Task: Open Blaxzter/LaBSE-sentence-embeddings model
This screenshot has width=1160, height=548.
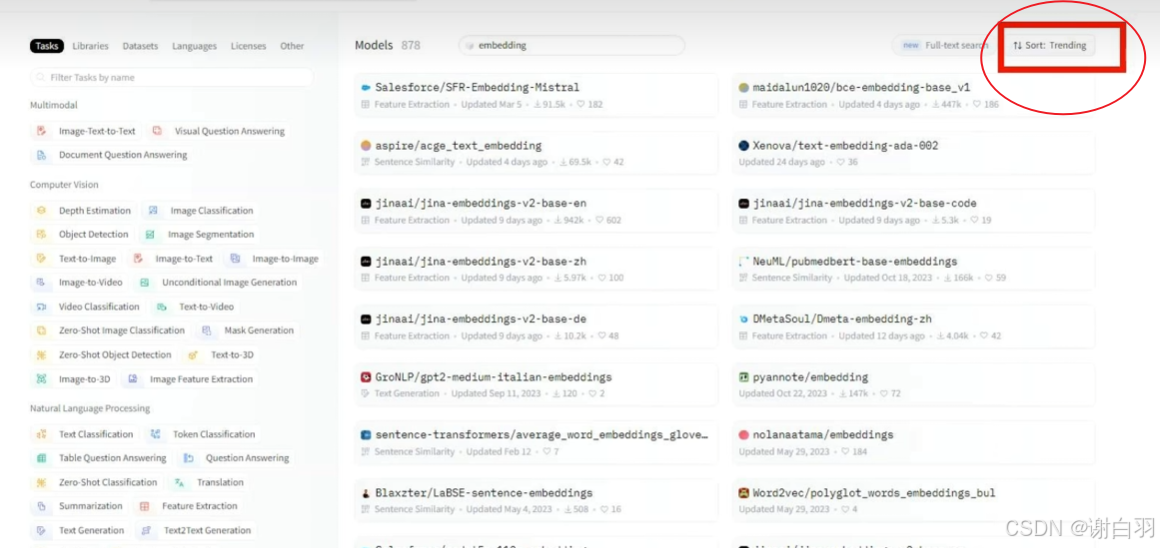Action: click(536, 500)
